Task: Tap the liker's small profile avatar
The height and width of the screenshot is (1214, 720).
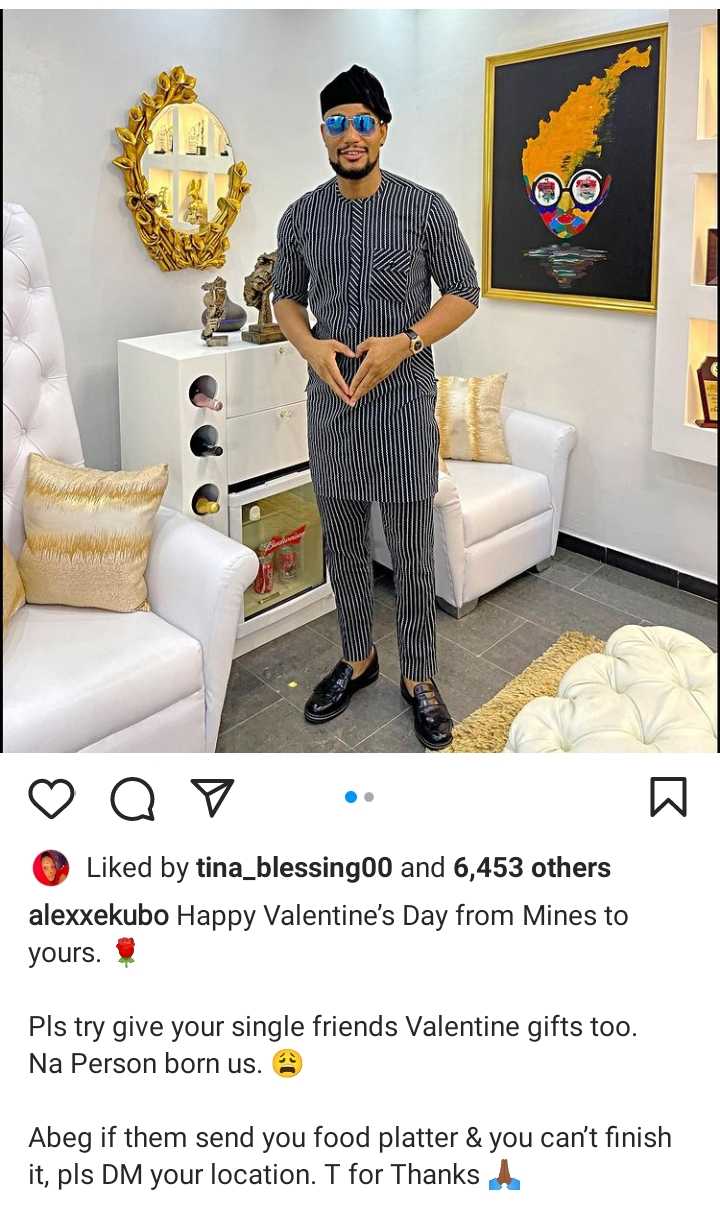Action: [x=51, y=868]
